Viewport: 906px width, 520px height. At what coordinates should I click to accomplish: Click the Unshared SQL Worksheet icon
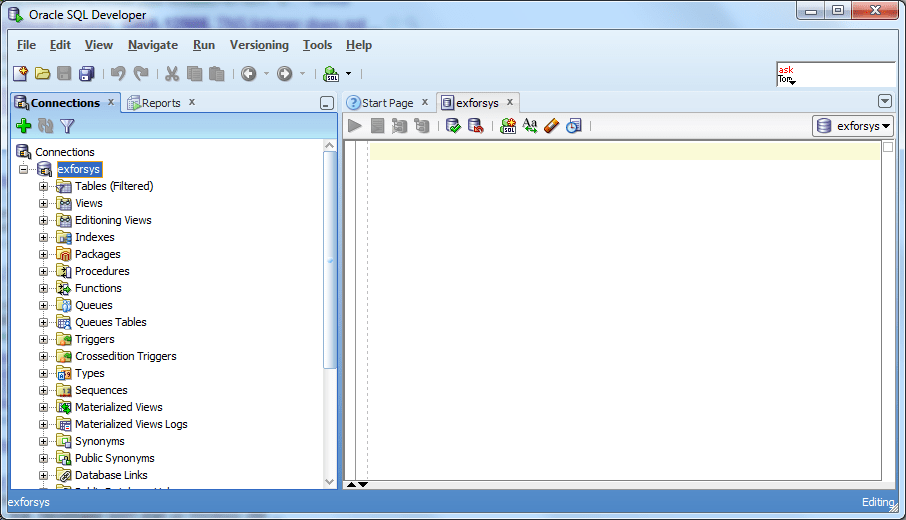508,125
